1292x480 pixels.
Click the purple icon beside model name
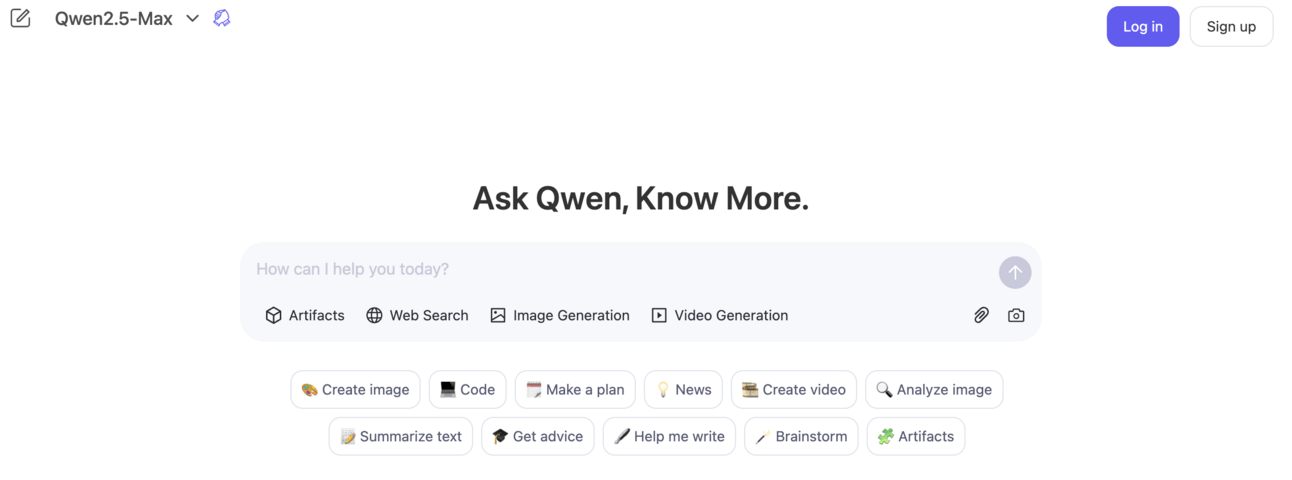(222, 18)
